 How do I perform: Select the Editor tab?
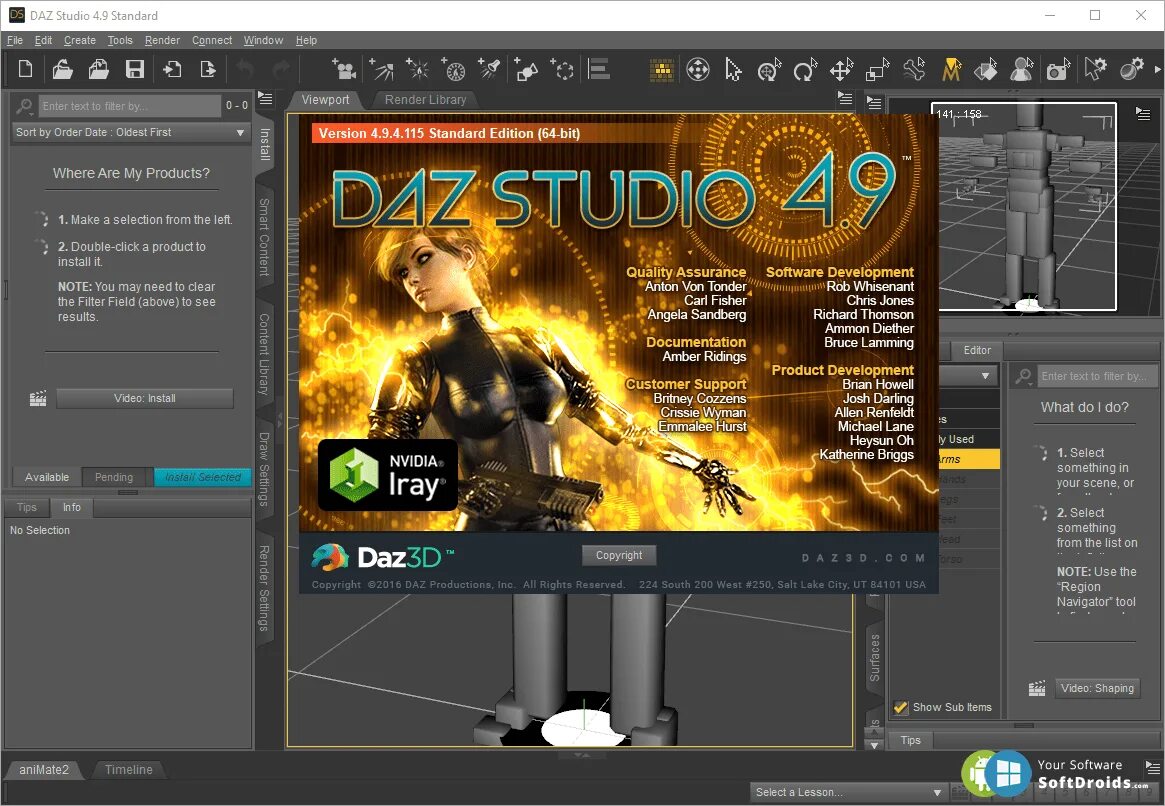pos(977,350)
